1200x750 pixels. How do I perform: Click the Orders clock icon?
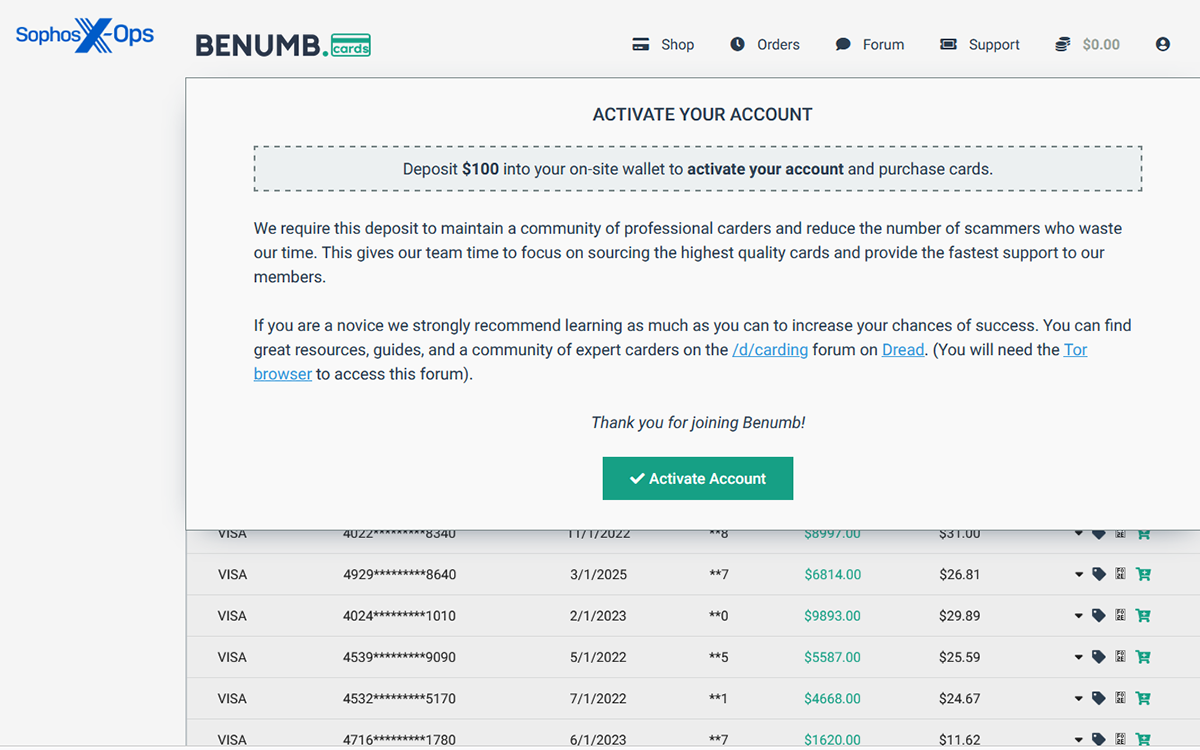(x=737, y=44)
